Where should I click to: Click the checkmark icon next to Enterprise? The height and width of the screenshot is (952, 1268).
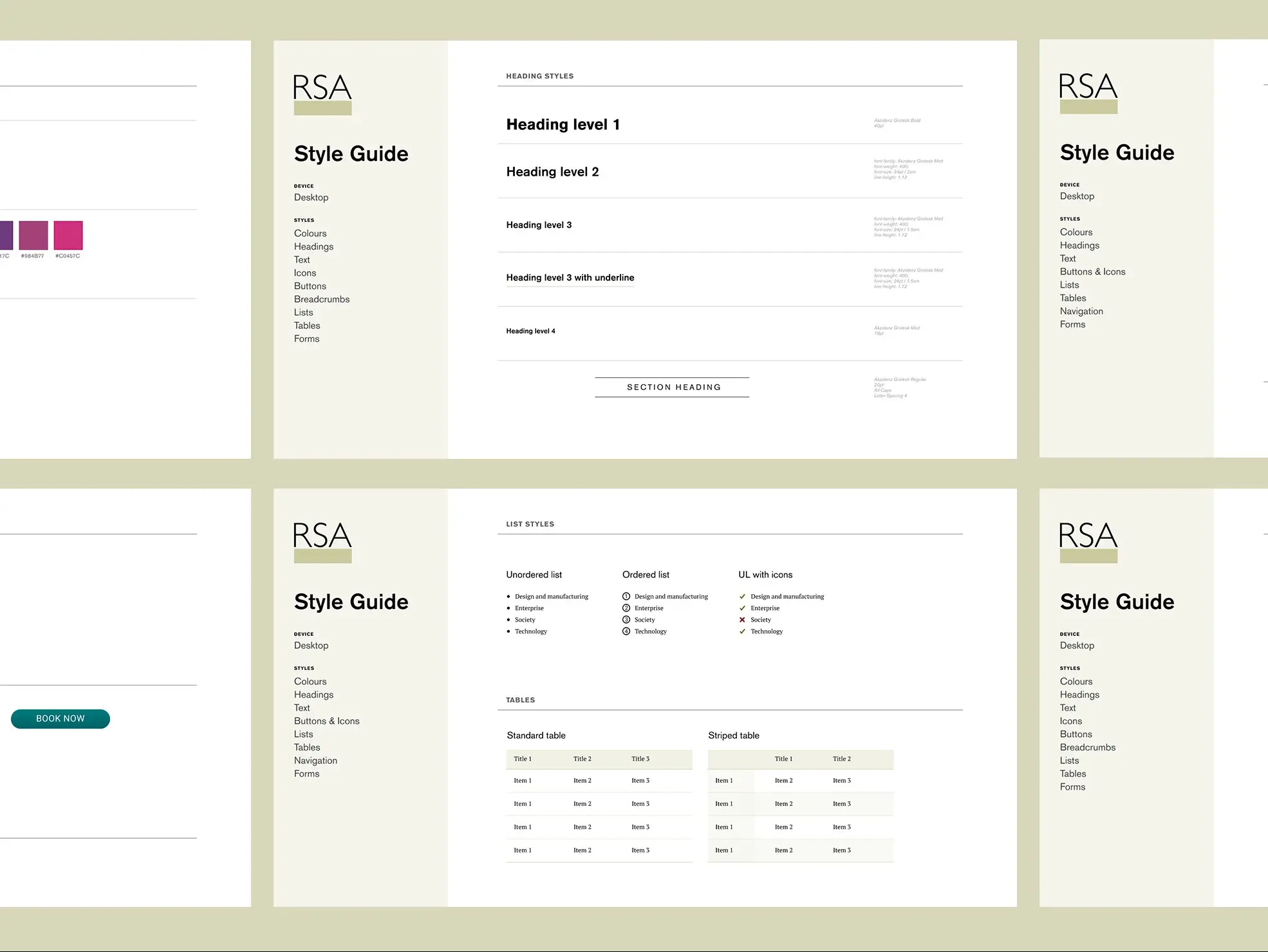tap(742, 608)
